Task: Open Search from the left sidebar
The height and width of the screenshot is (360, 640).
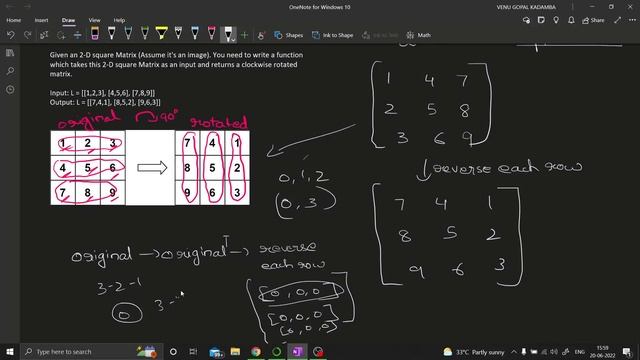Action: 10,71
